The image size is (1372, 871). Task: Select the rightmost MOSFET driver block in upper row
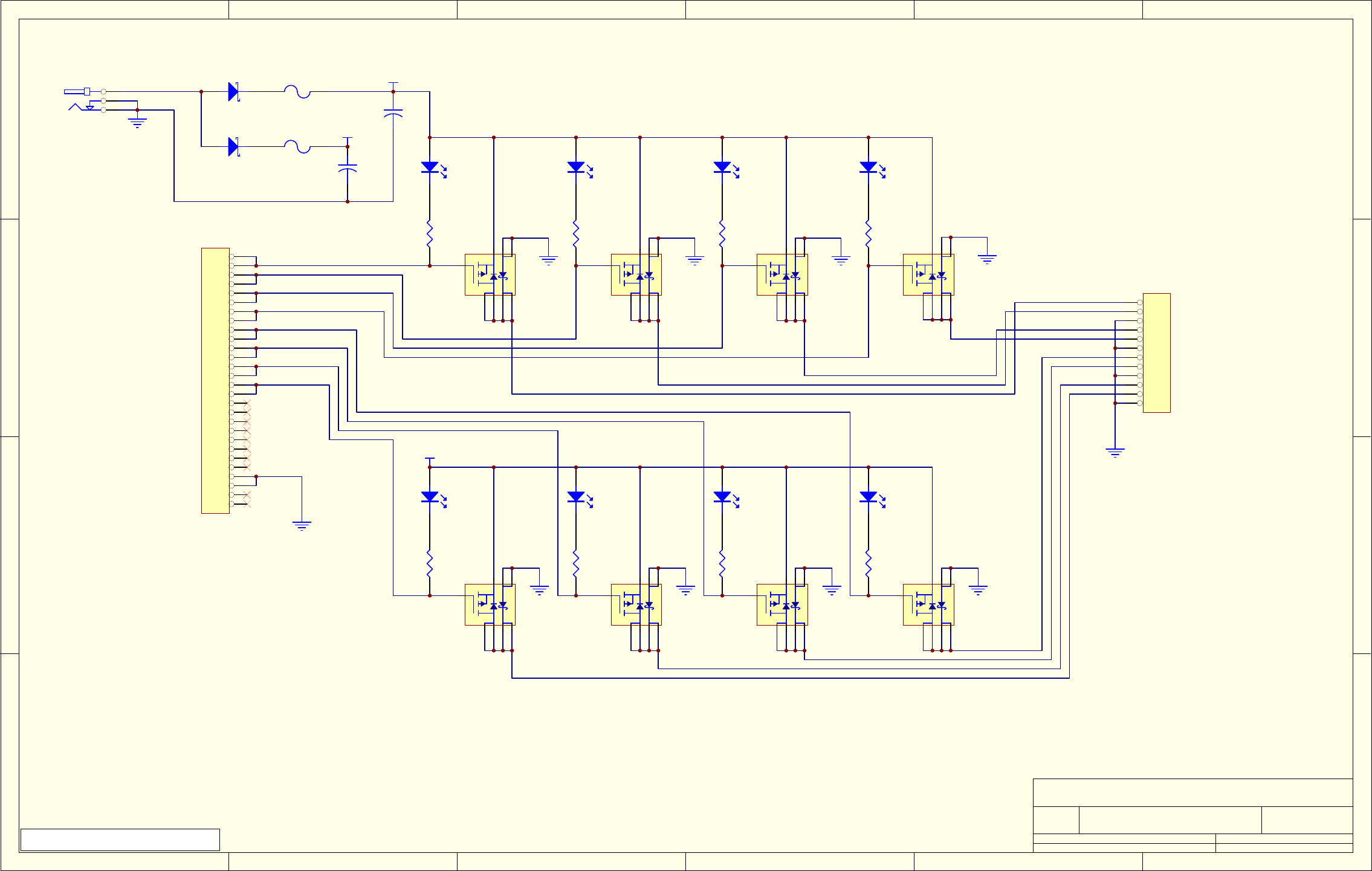pos(928,275)
